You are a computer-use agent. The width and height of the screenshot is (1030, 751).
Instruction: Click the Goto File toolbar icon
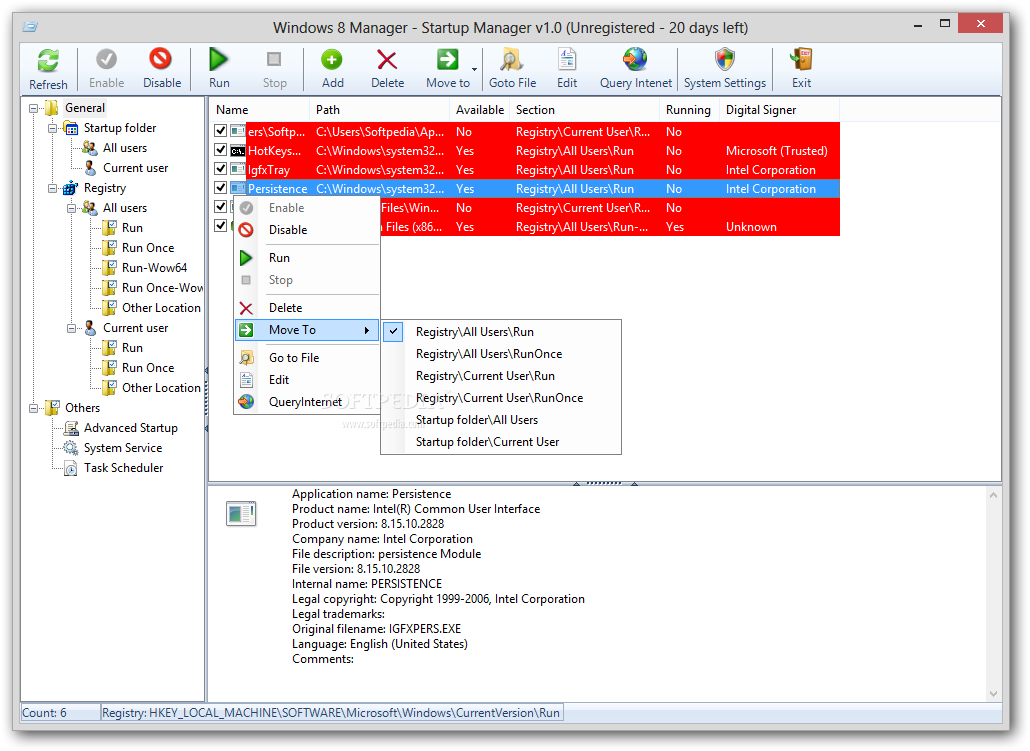[x=511, y=59]
